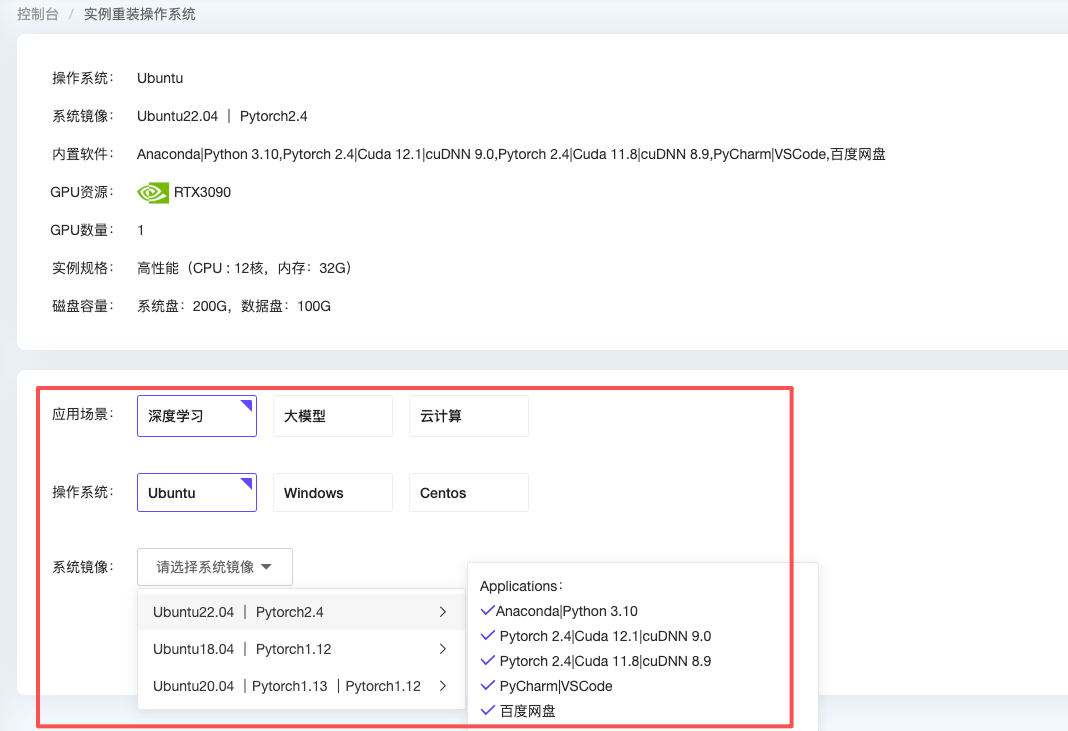This screenshot has height=731, width=1068.
Task: Select 深度学习 application scenario
Action: 196,416
